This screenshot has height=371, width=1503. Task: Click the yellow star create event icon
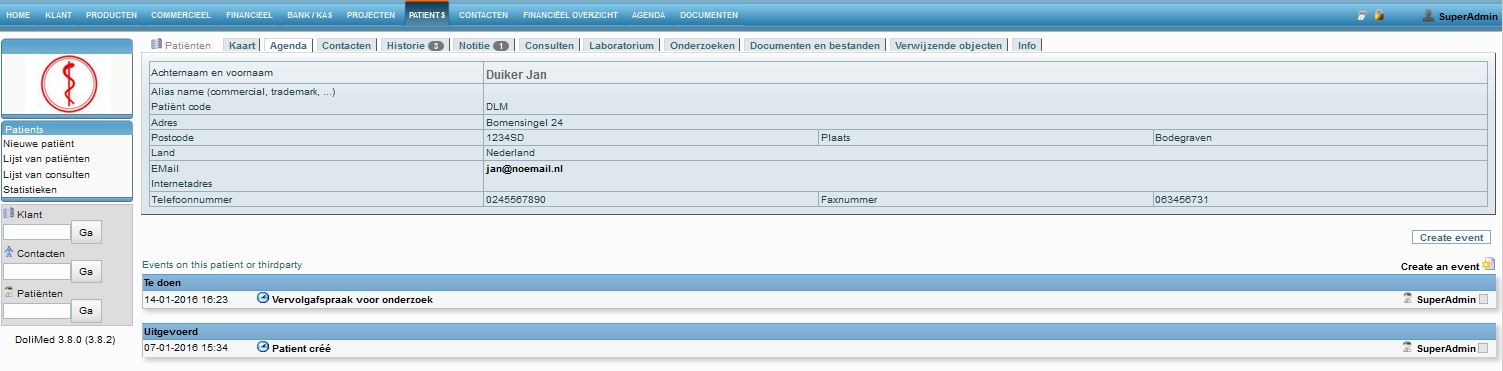click(1488, 265)
